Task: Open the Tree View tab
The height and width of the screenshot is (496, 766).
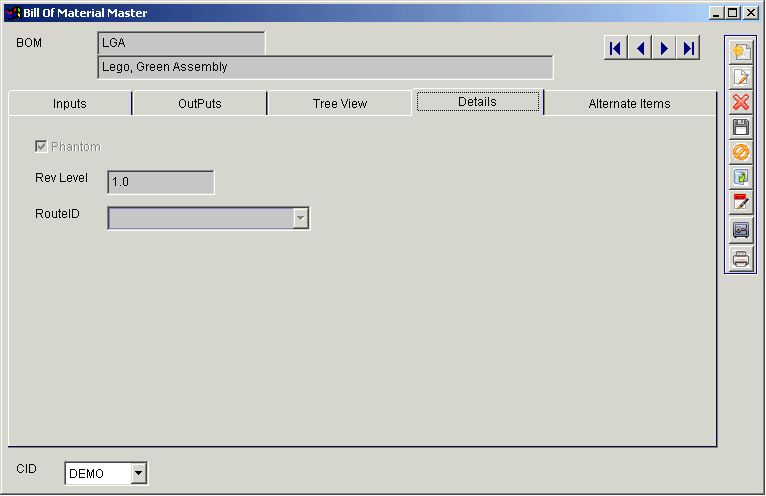Action: [339, 104]
